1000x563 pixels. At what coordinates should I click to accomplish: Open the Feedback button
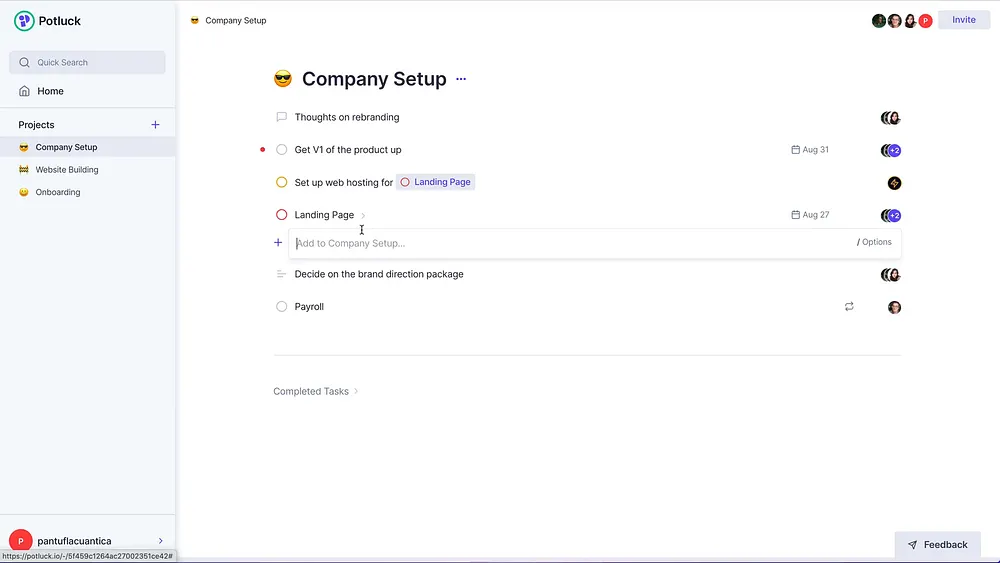point(937,545)
